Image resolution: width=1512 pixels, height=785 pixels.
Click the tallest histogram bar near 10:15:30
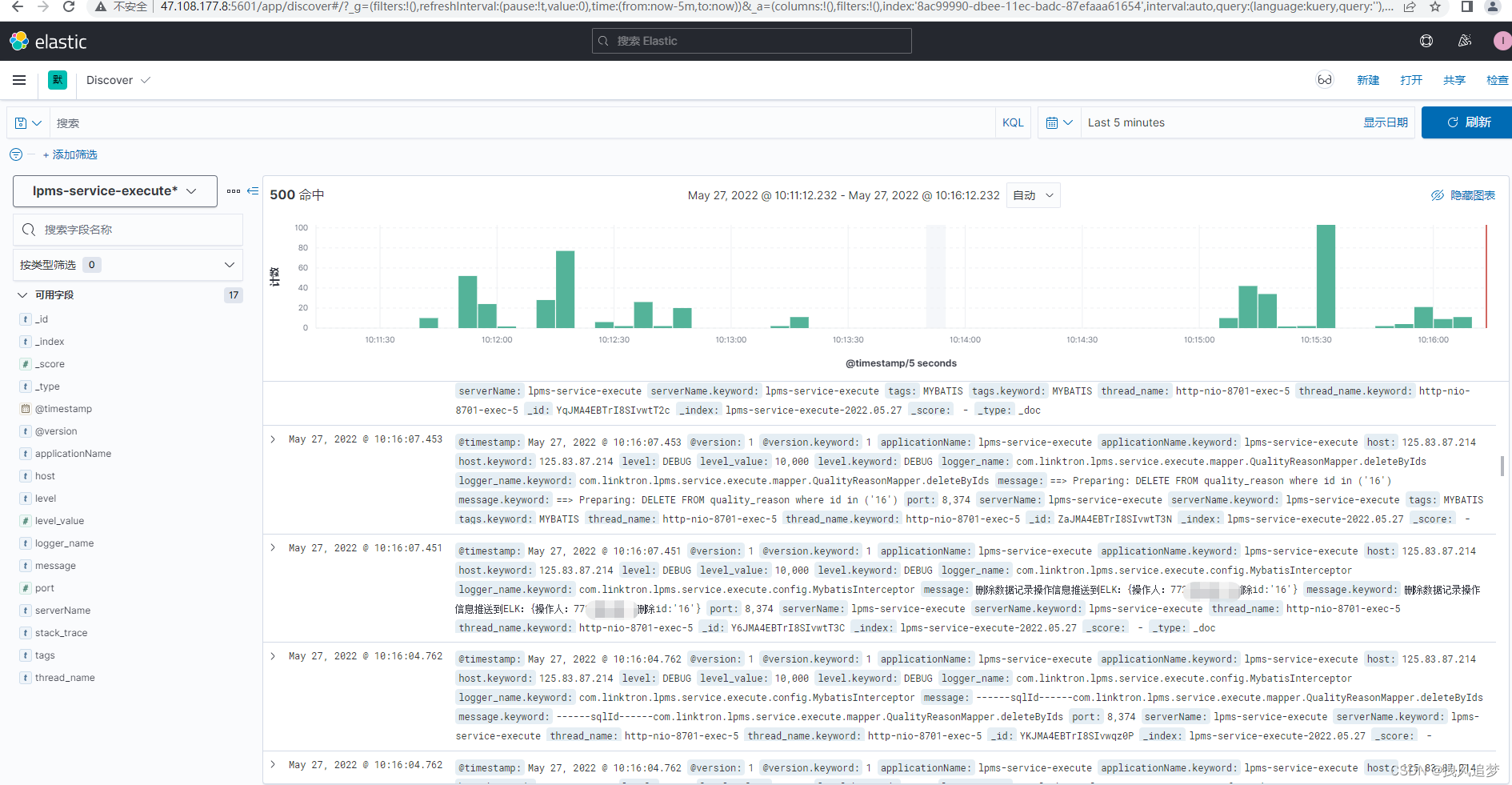pos(1326,276)
